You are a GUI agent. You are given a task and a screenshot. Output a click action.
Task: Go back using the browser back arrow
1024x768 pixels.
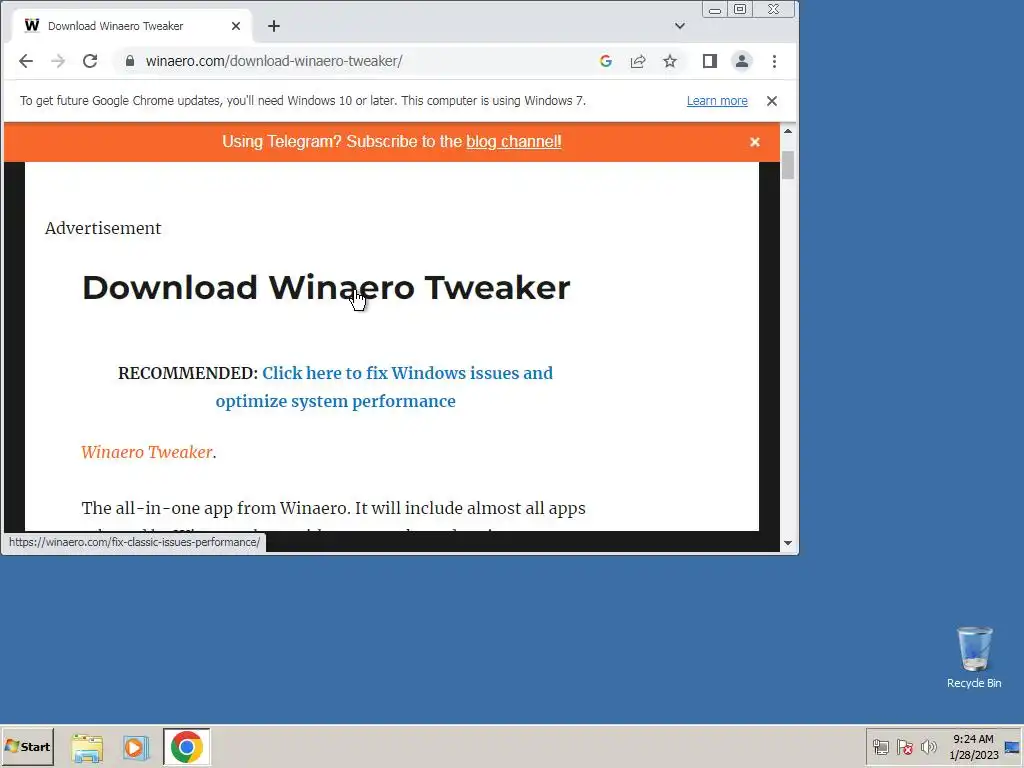[x=25, y=61]
